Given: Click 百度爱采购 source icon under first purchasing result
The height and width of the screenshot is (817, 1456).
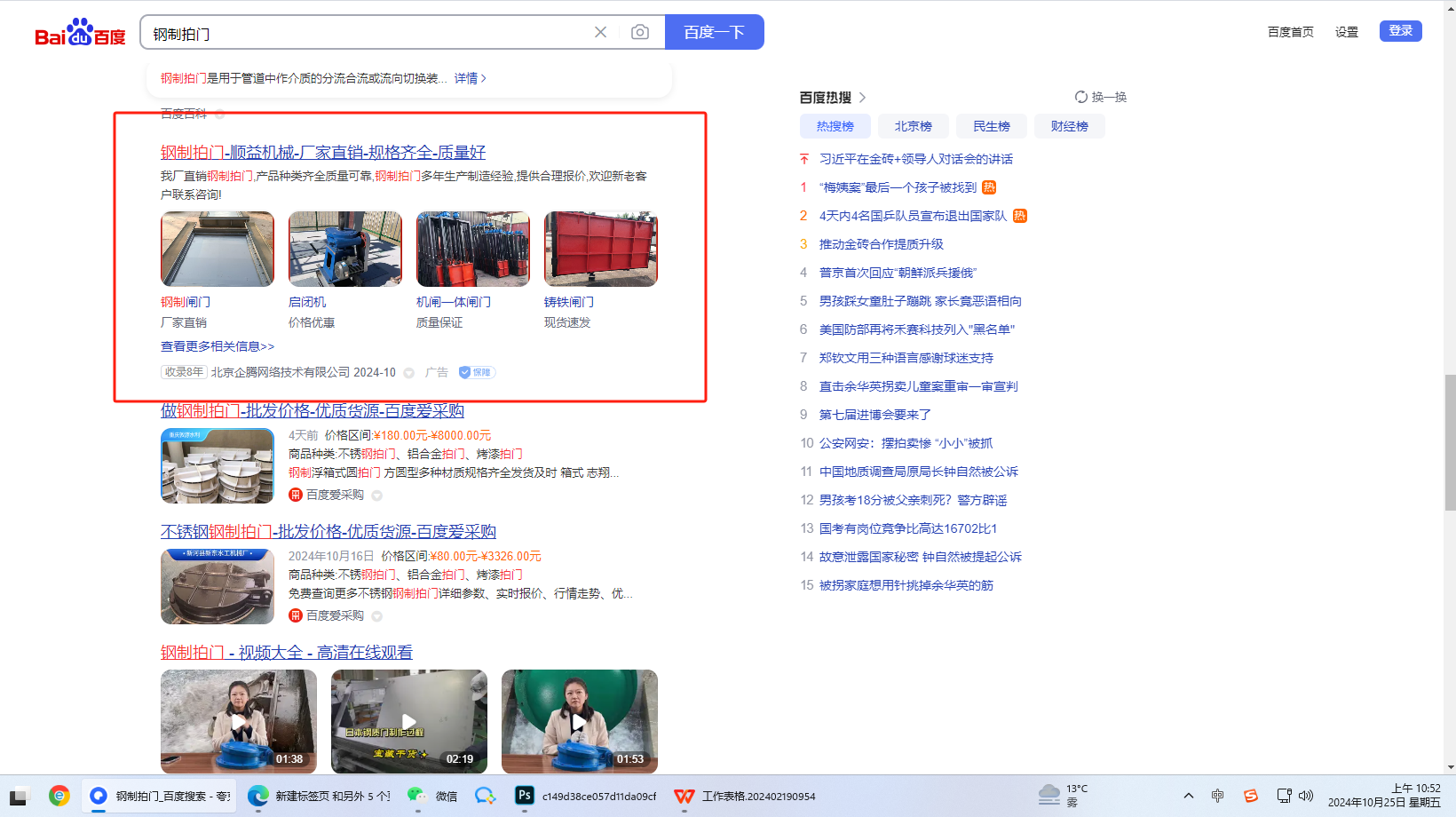Looking at the screenshot, I should pos(296,495).
